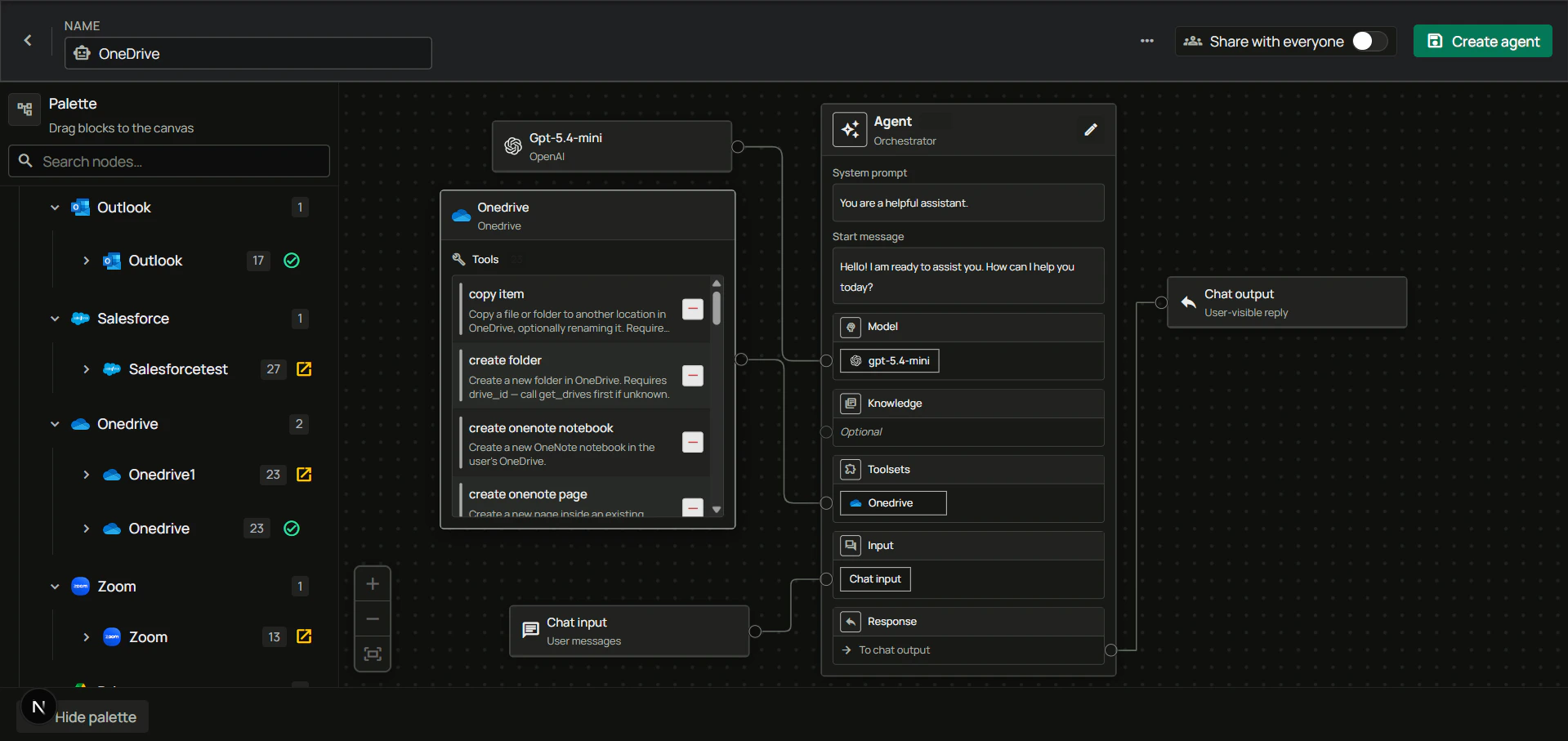Viewport: 1568px width, 741px height.
Task: Click the Knowledge book icon in Agent panel
Action: point(851,403)
